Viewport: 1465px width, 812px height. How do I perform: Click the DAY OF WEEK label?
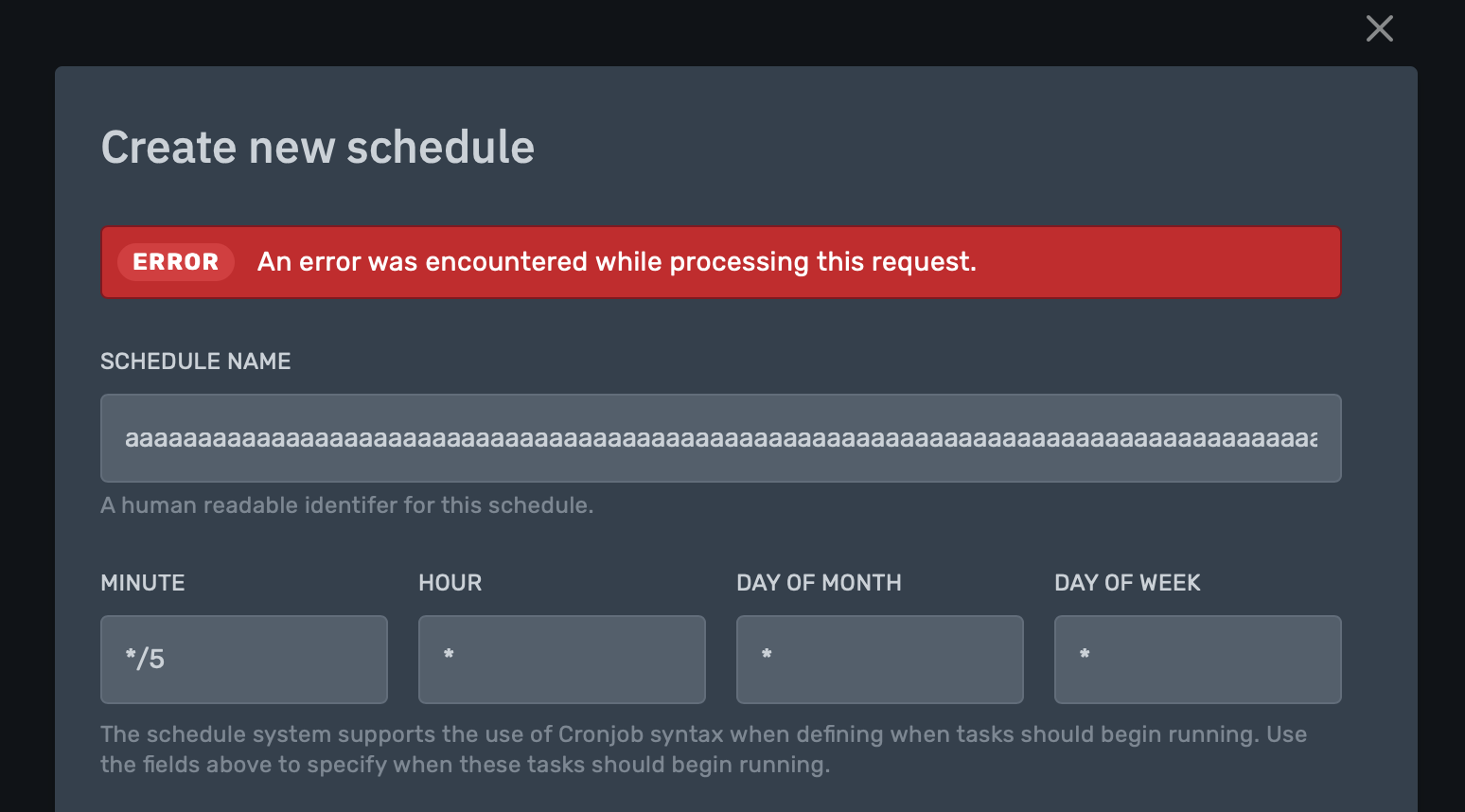[1127, 584]
